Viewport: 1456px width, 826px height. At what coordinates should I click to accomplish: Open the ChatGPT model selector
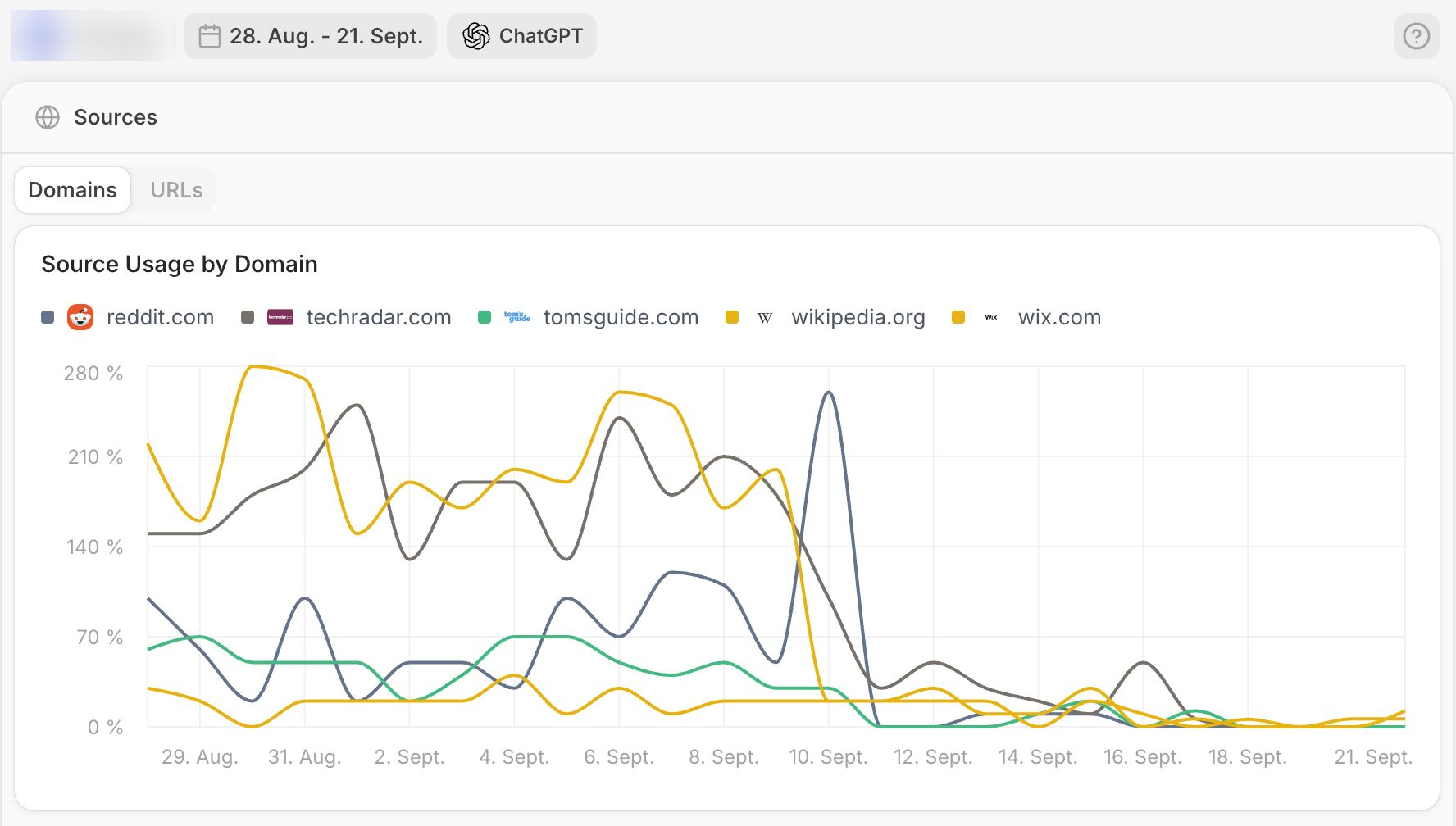click(x=521, y=36)
